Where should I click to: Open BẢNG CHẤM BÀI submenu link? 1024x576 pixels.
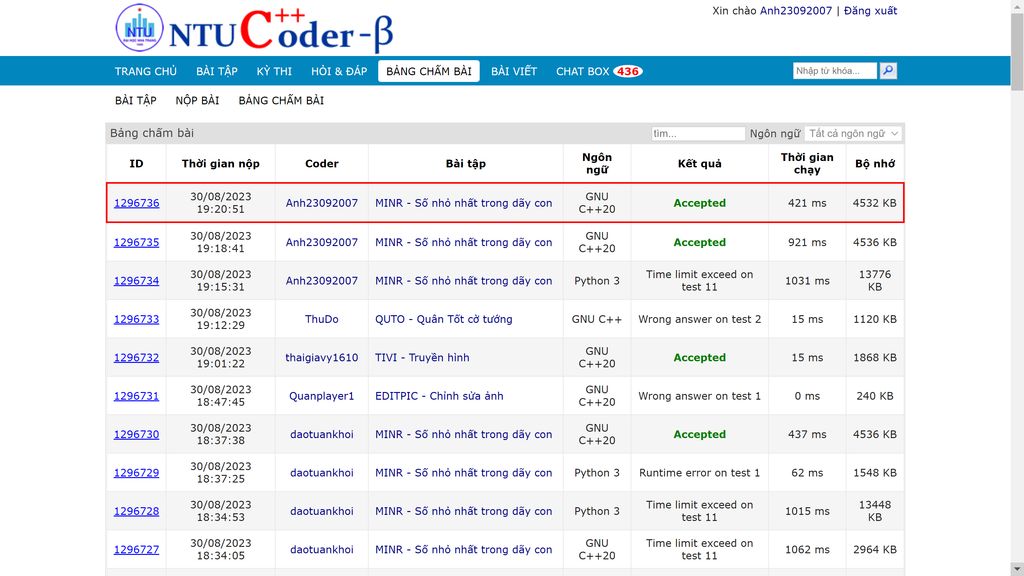pos(281,100)
